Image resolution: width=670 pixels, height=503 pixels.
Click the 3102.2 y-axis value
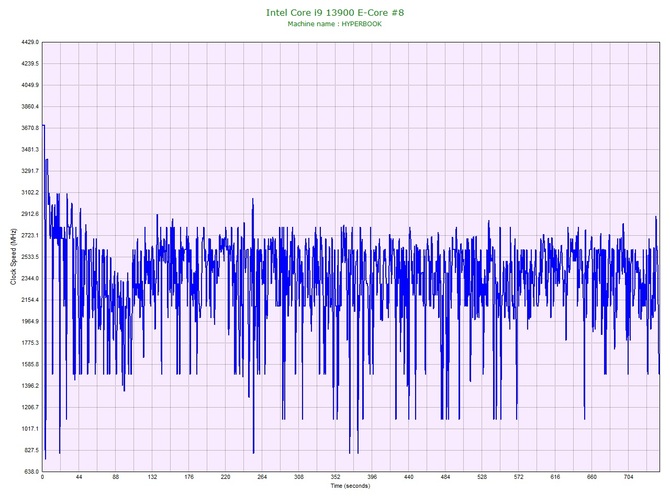pyautogui.click(x=30, y=192)
